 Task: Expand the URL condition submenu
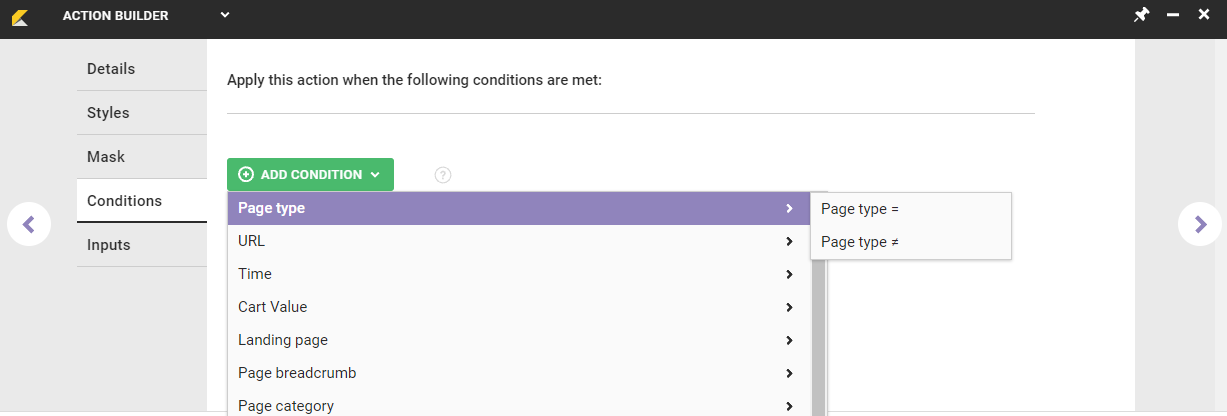pos(520,241)
